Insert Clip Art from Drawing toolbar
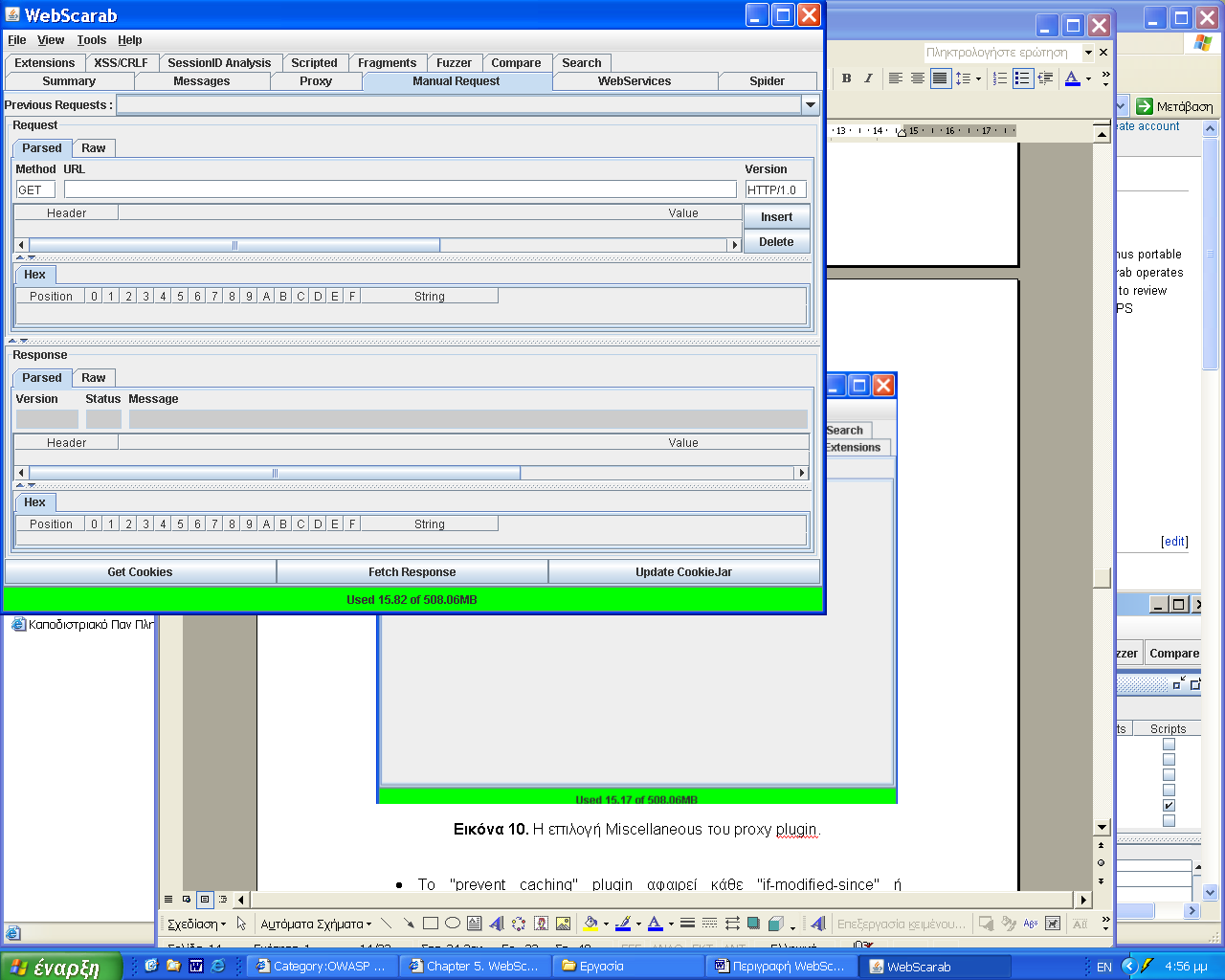 (x=541, y=924)
